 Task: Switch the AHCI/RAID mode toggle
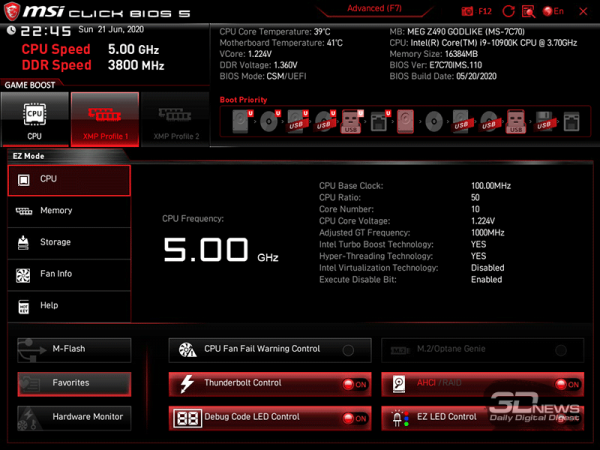coord(565,384)
